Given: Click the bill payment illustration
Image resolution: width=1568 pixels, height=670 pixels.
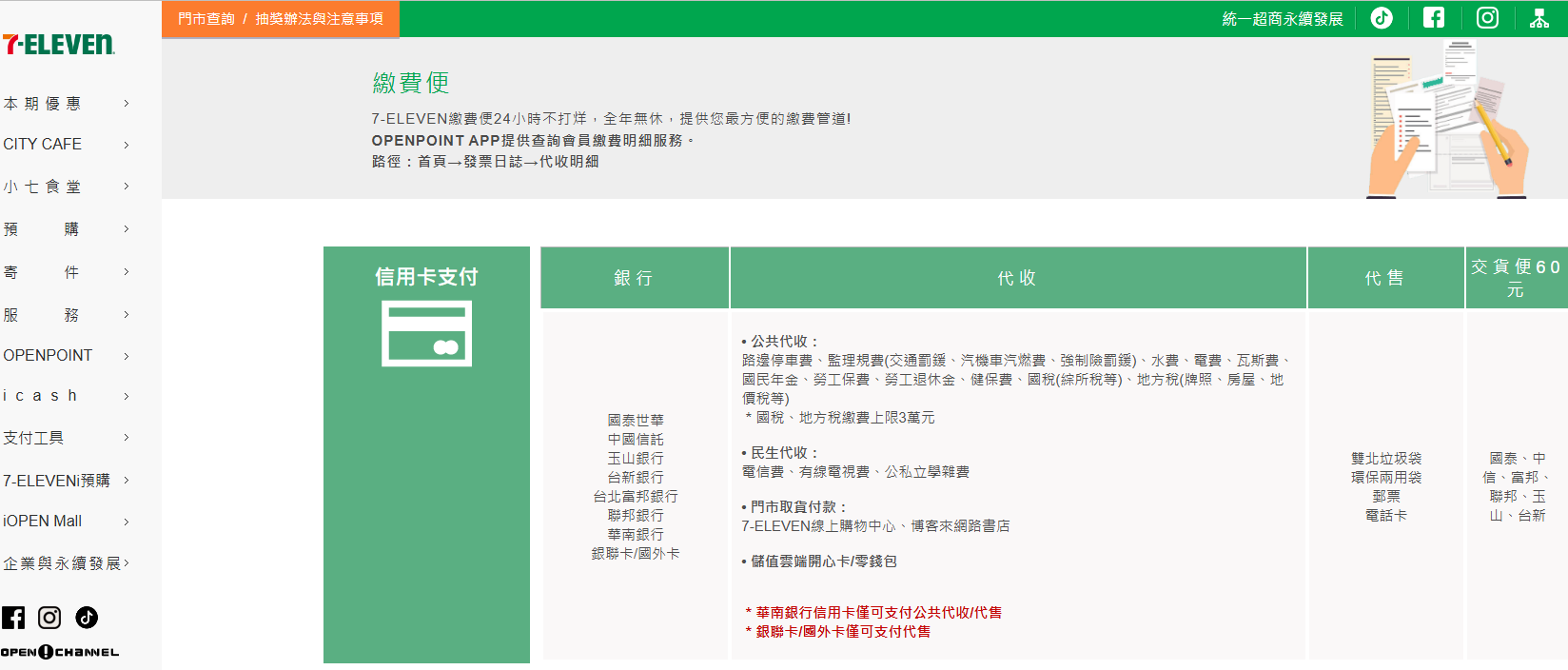Looking at the screenshot, I should [1447, 119].
